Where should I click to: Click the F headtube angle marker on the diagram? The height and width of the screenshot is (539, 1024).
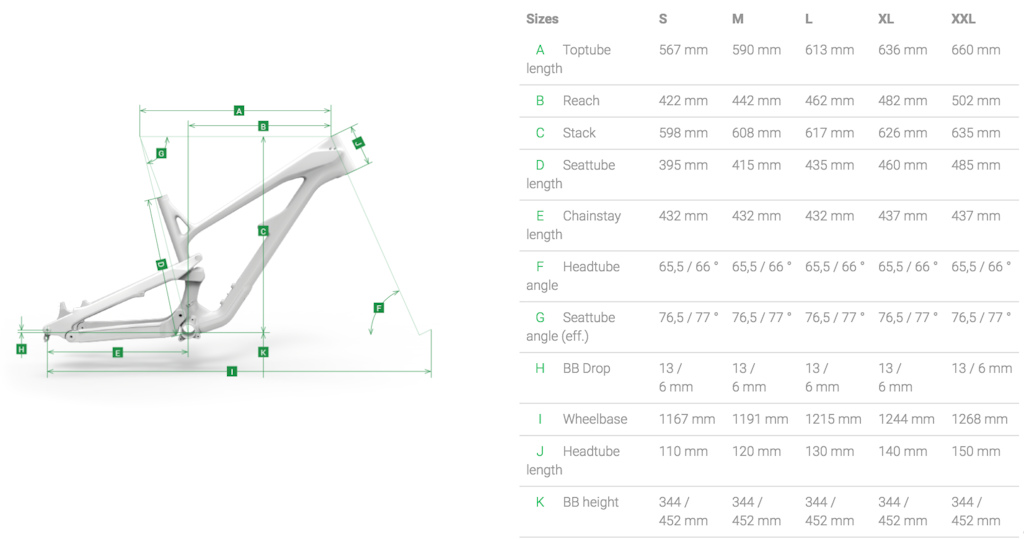(378, 308)
